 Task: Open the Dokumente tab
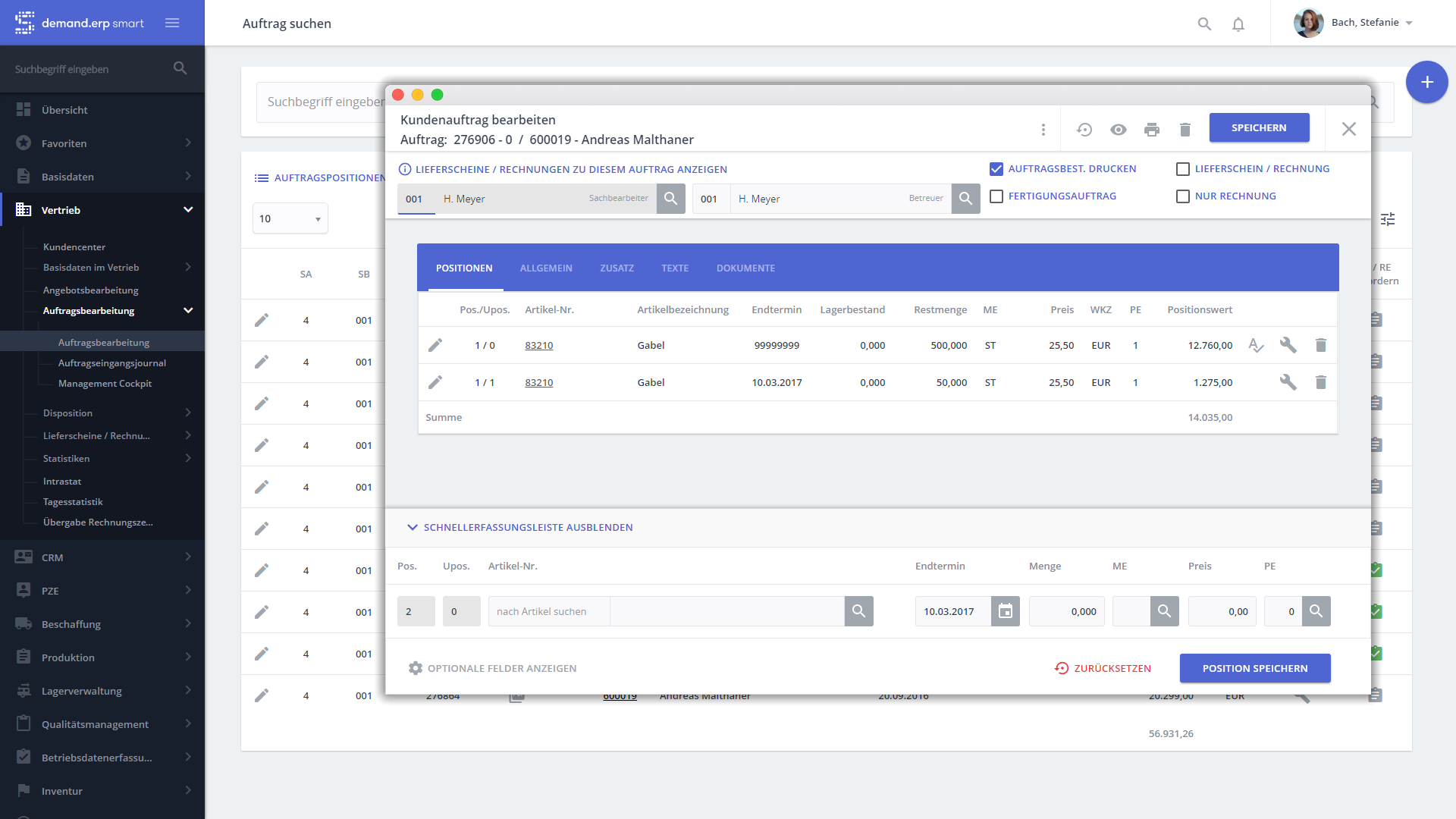(745, 268)
